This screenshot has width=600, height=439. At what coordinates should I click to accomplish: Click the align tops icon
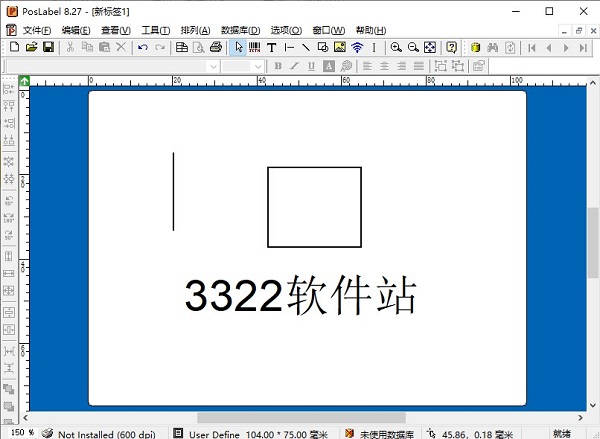[9, 106]
